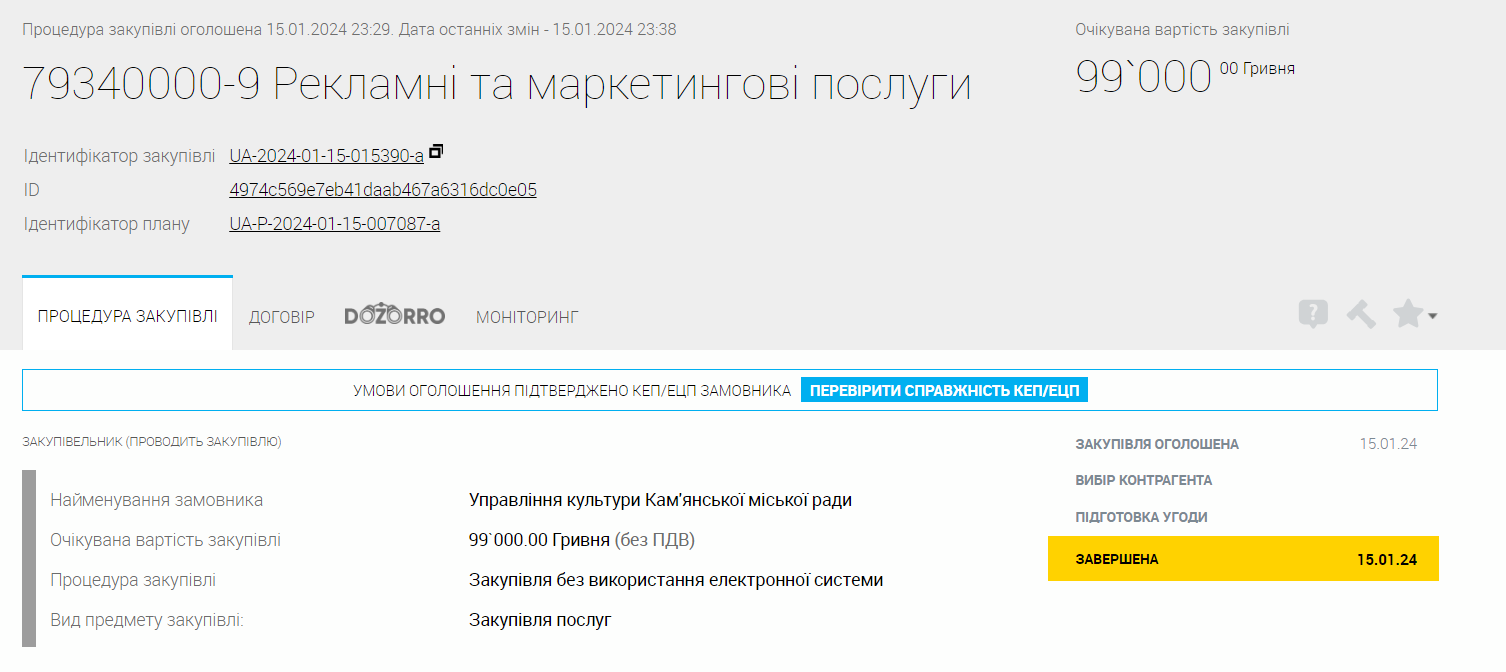Switch to the ДОГОВІР tab
The image size is (1506, 672).
tap(281, 317)
